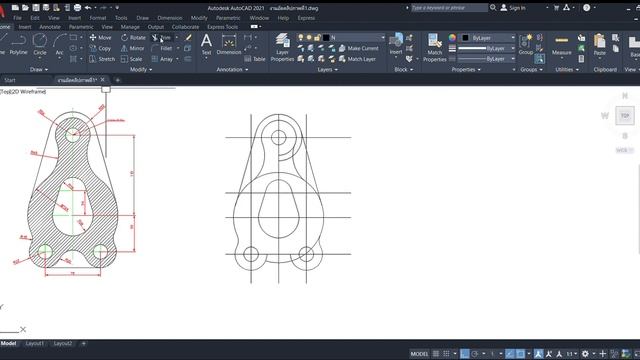The width and height of the screenshot is (640, 360).
Task: Toggle object snap square in status bar
Action: click(520, 354)
